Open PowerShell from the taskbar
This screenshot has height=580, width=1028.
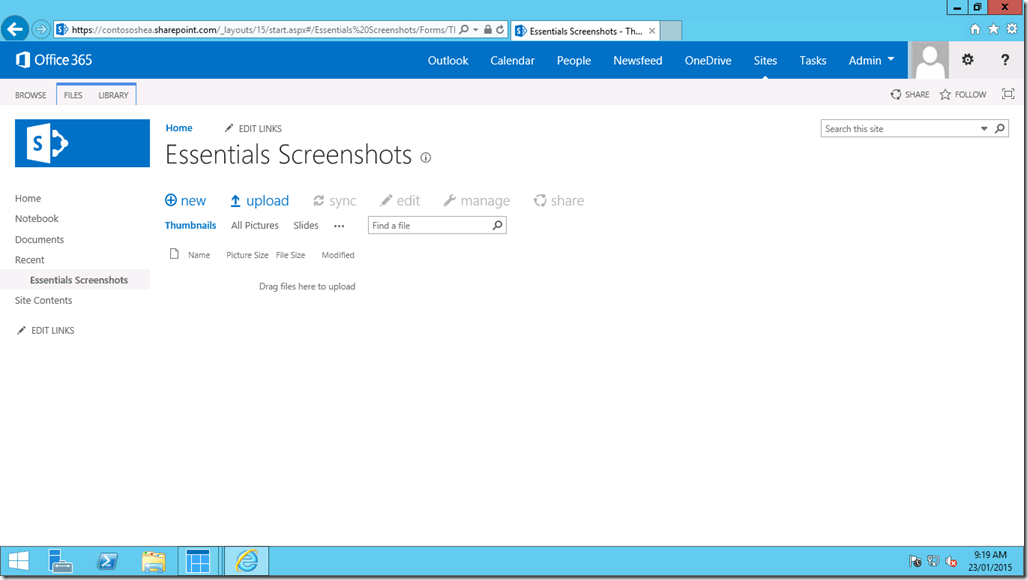pyautogui.click(x=107, y=561)
